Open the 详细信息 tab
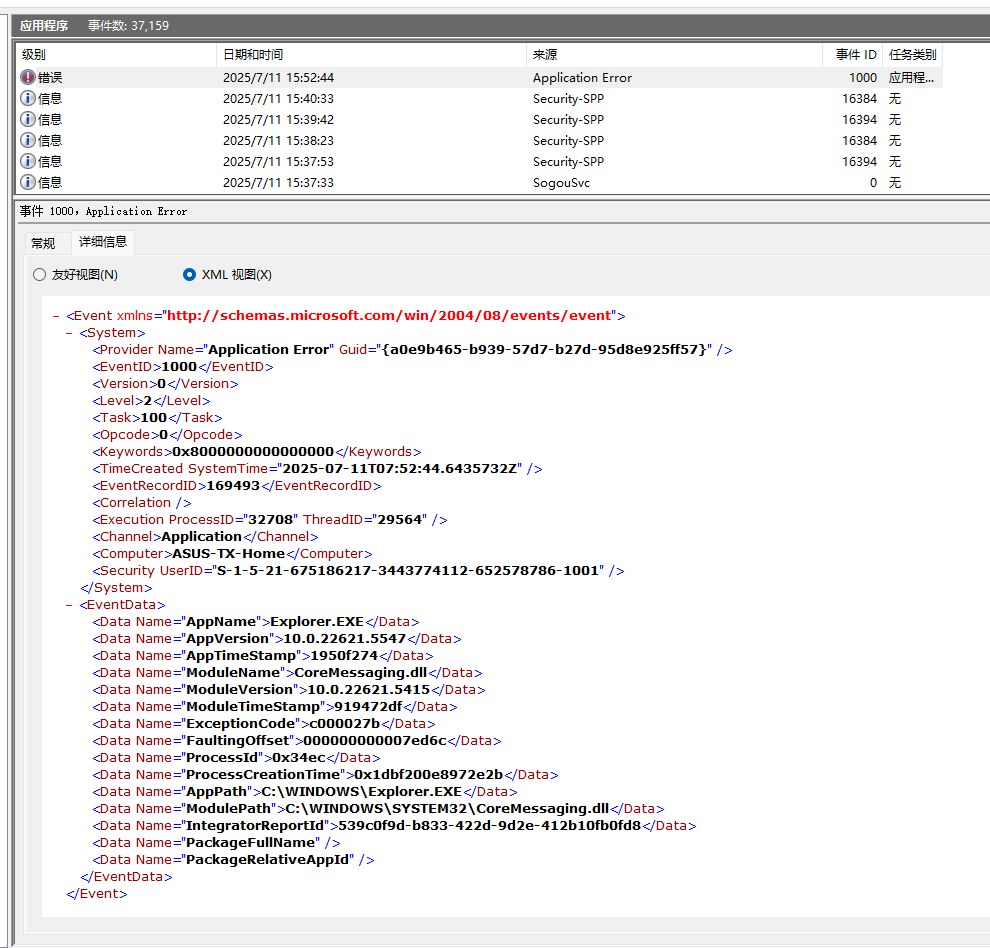The image size is (990, 948). pyautogui.click(x=103, y=242)
